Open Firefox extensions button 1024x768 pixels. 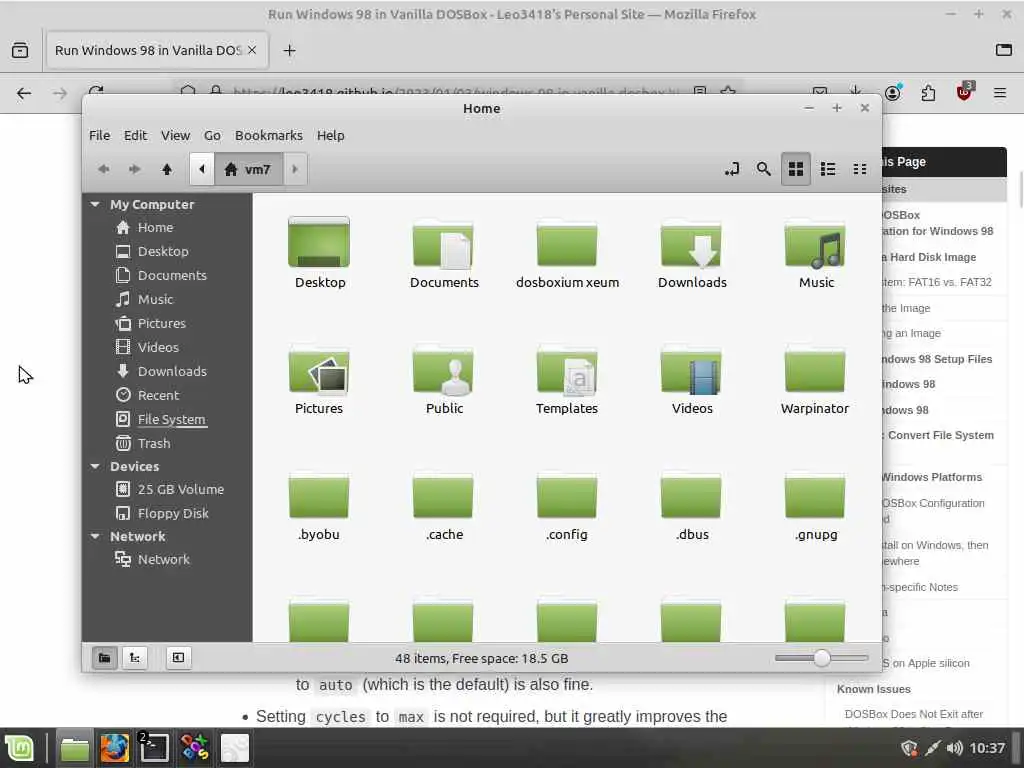point(928,93)
